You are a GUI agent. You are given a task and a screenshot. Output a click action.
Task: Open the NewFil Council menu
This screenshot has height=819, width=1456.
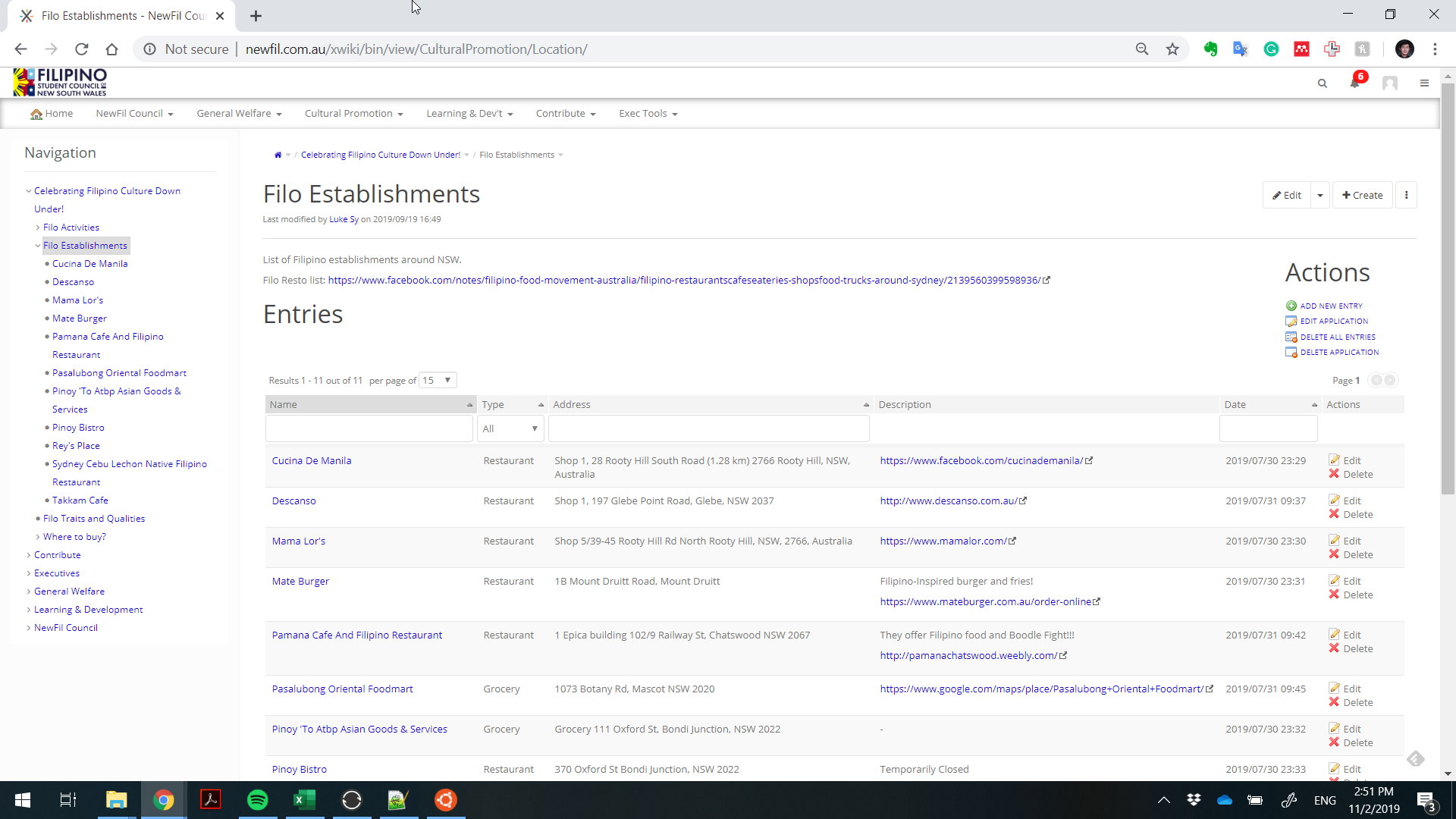(x=134, y=114)
